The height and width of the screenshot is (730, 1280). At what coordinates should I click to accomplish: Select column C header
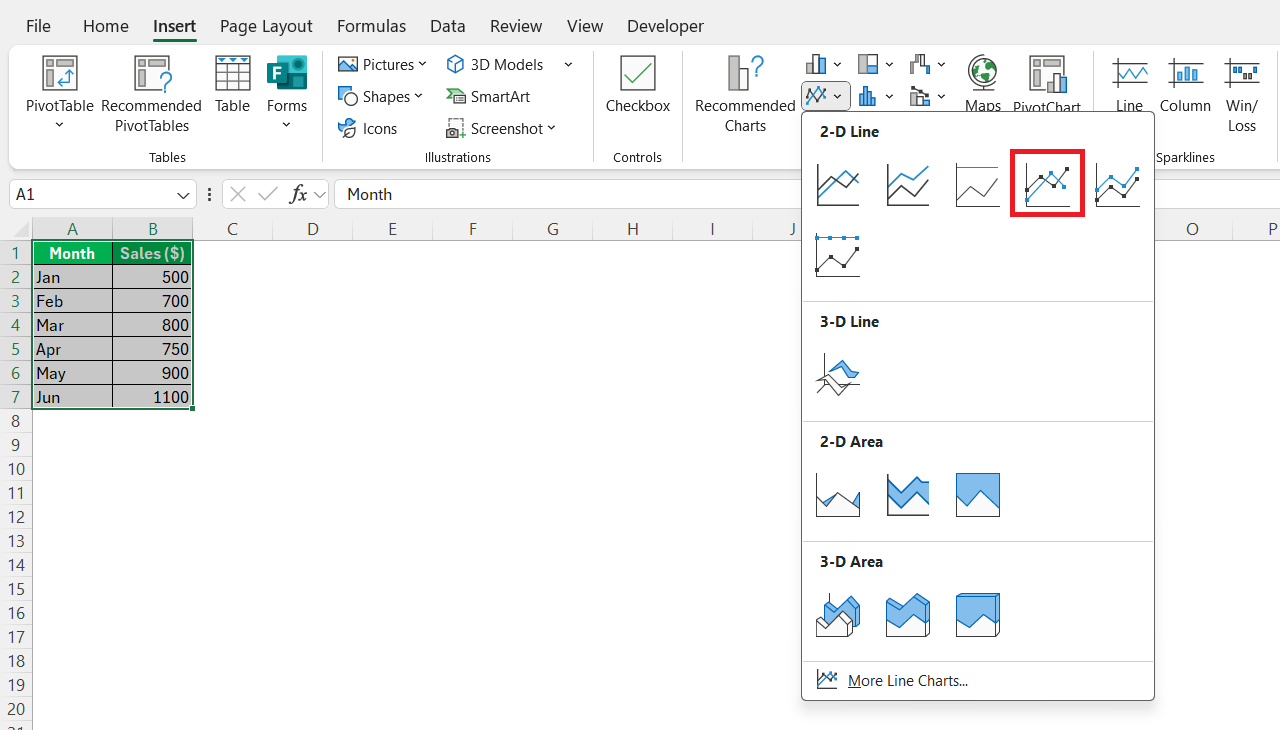[232, 229]
